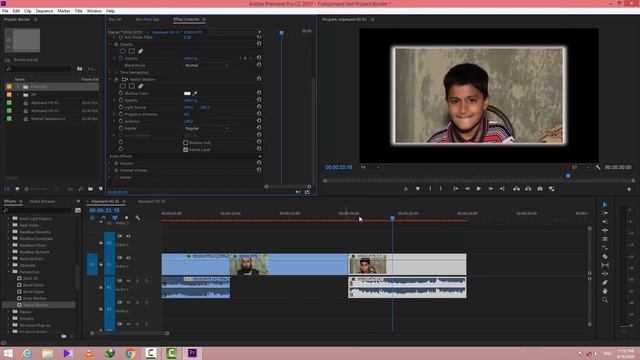Toggle the Shadow Color animation stopwatch

coord(121,93)
